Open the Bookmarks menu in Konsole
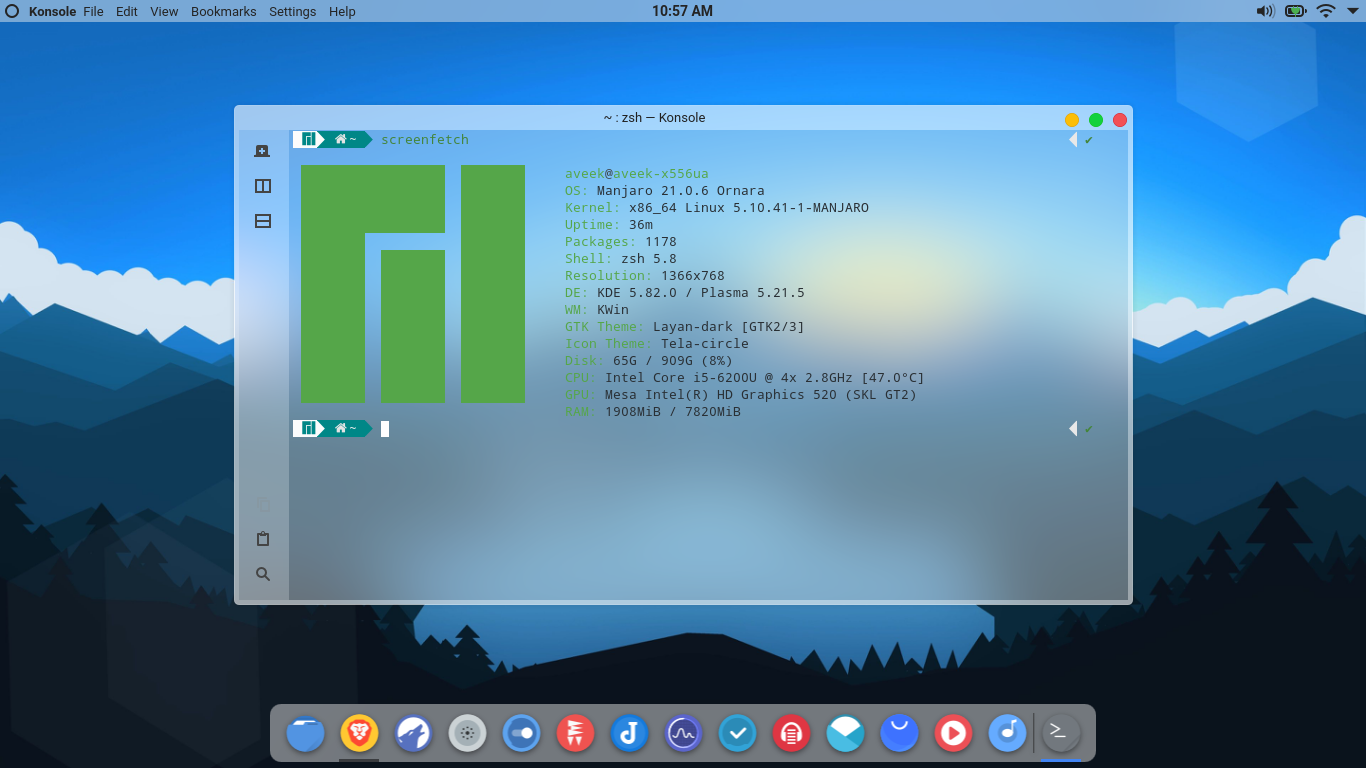The width and height of the screenshot is (1366, 768). coord(224,11)
